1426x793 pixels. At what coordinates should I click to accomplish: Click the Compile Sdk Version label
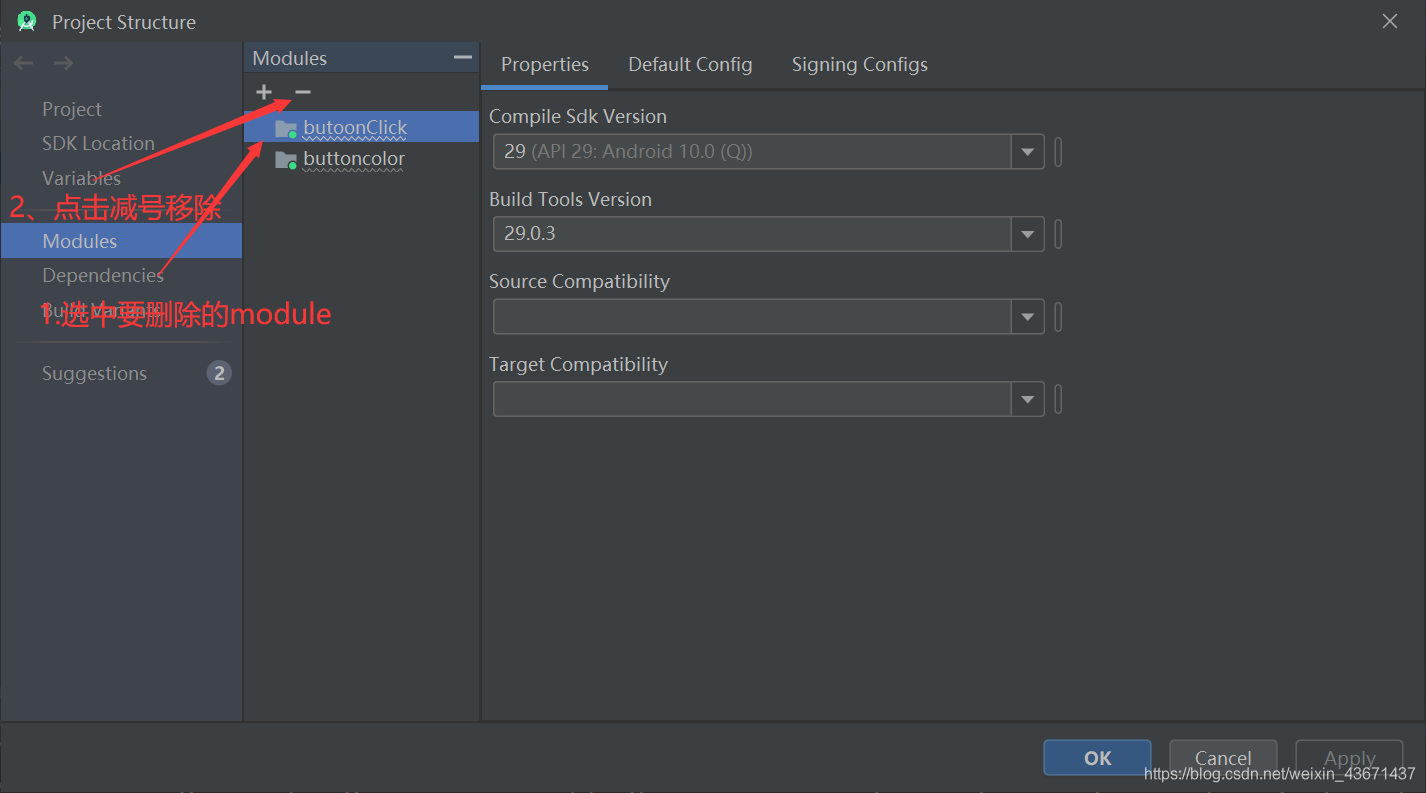point(578,116)
